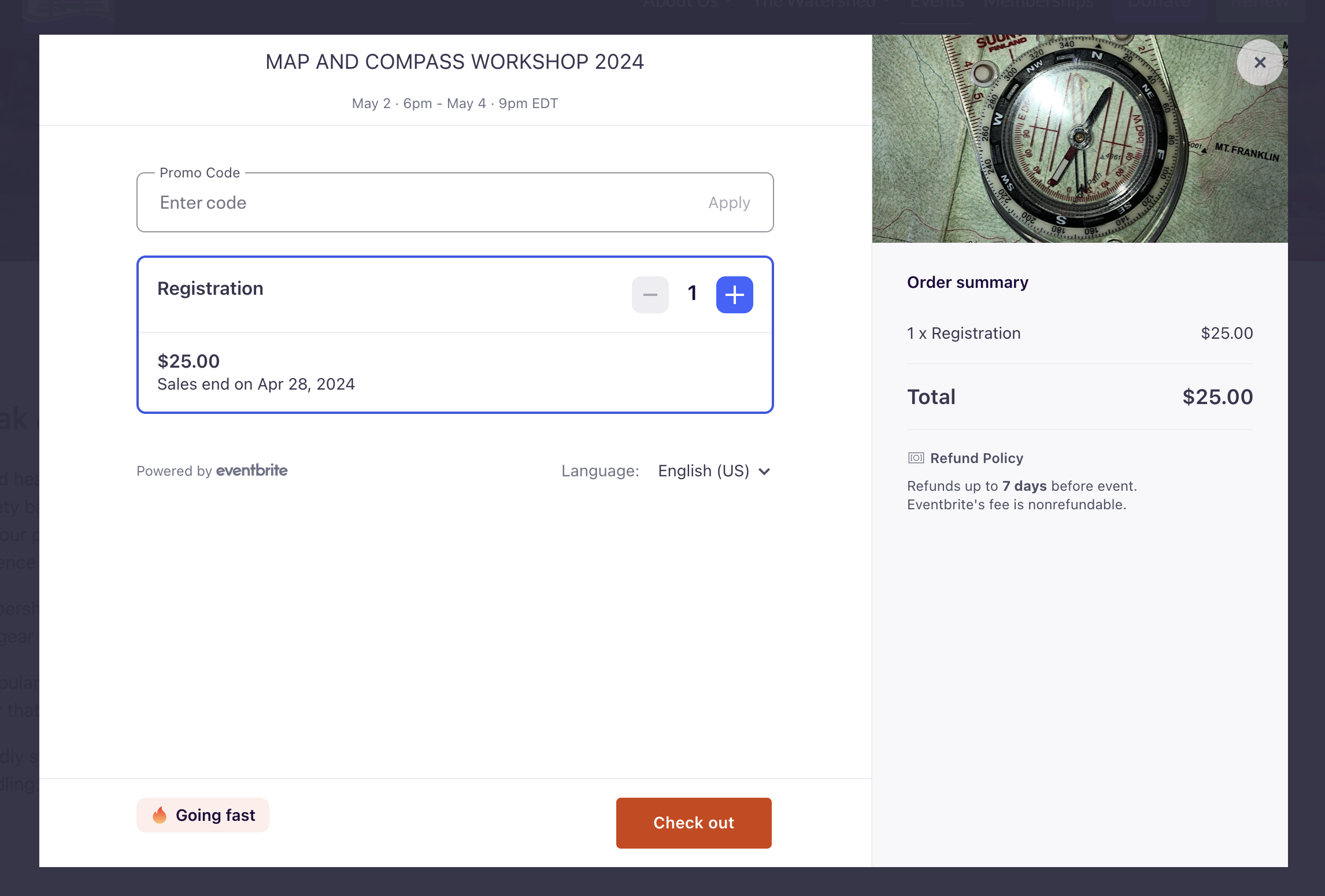Dismiss the checkout modal with the X icon
1325x896 pixels.
tap(1260, 63)
